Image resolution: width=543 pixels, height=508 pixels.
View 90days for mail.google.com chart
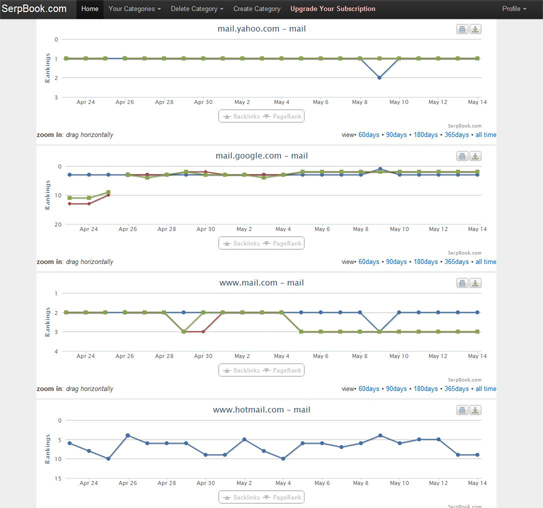[x=396, y=262]
